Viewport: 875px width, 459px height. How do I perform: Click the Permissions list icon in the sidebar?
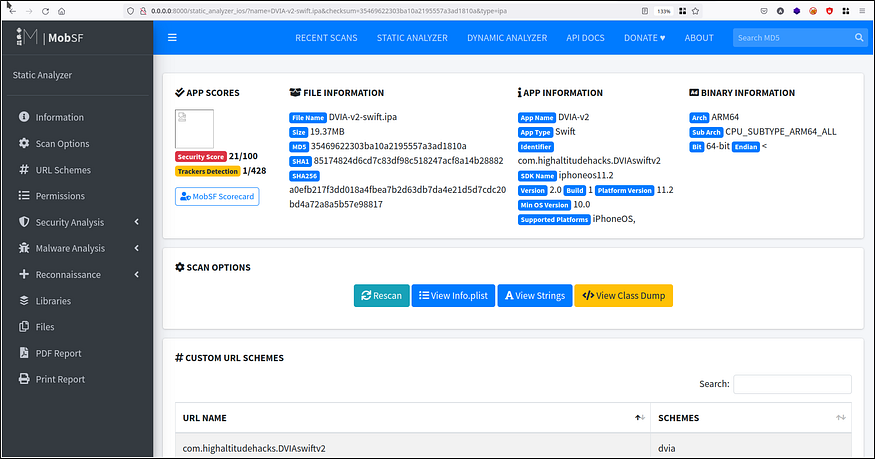(x=24, y=196)
